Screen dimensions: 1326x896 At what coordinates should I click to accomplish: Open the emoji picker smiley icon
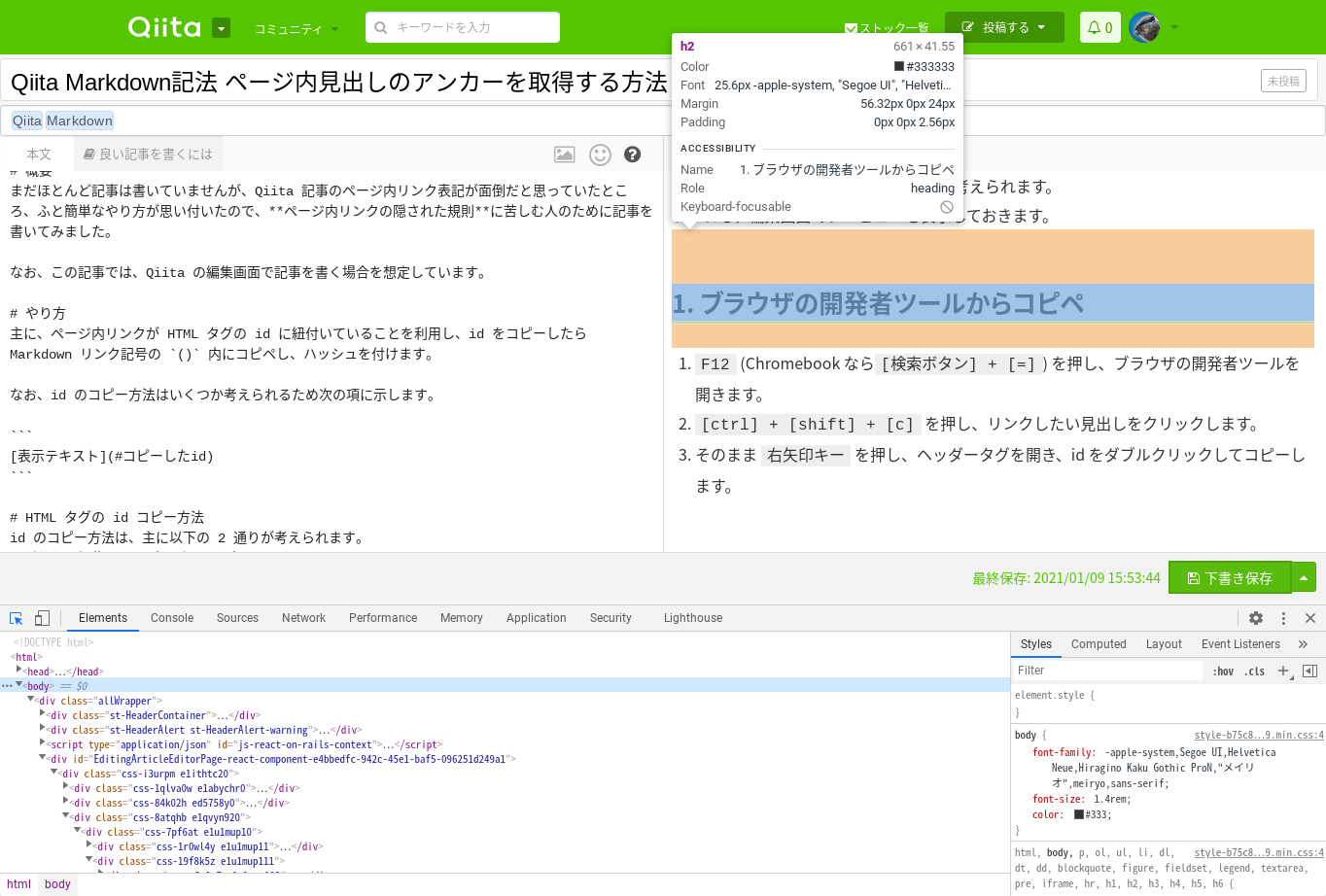[600, 155]
